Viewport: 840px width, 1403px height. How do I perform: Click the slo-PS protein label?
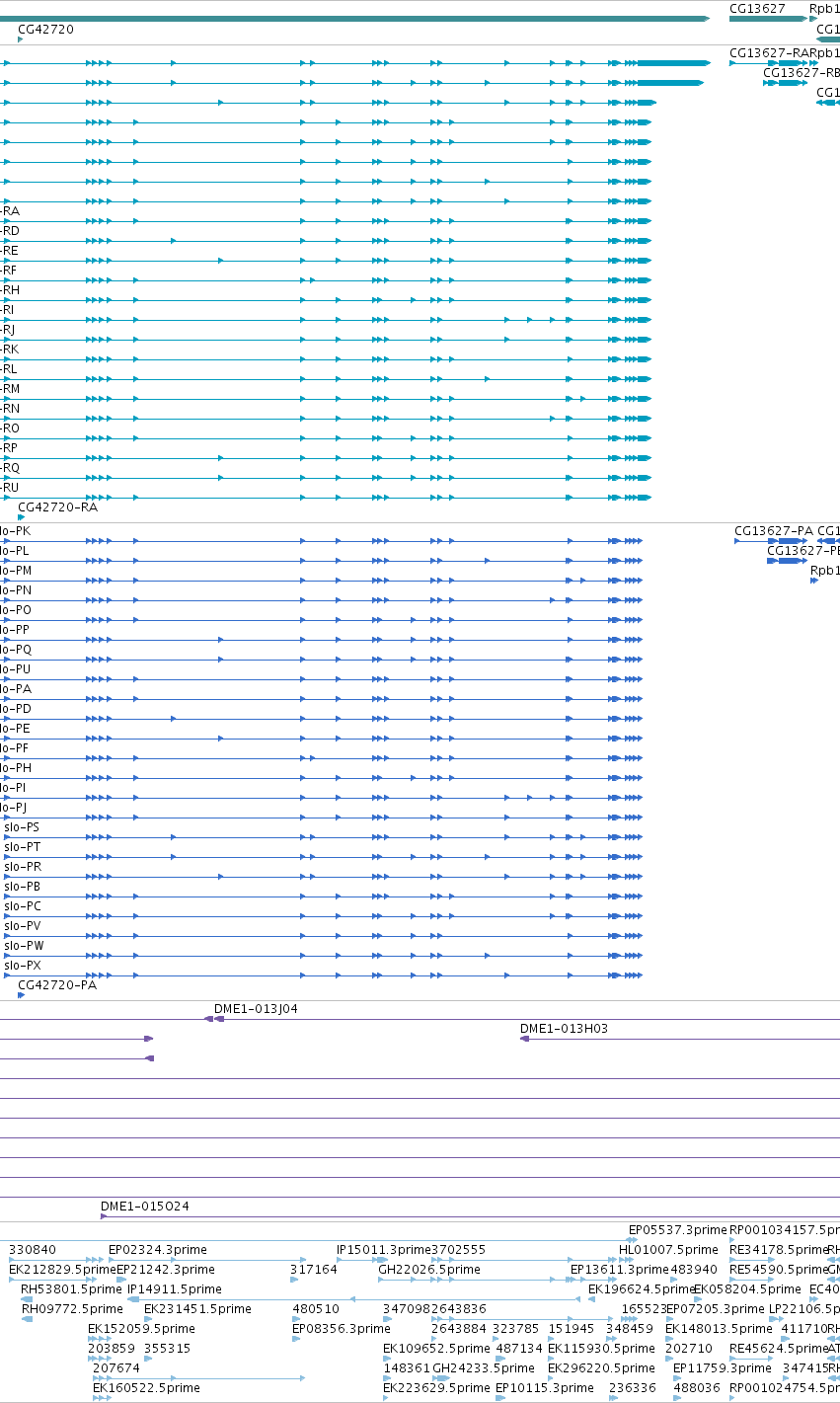coord(22,826)
